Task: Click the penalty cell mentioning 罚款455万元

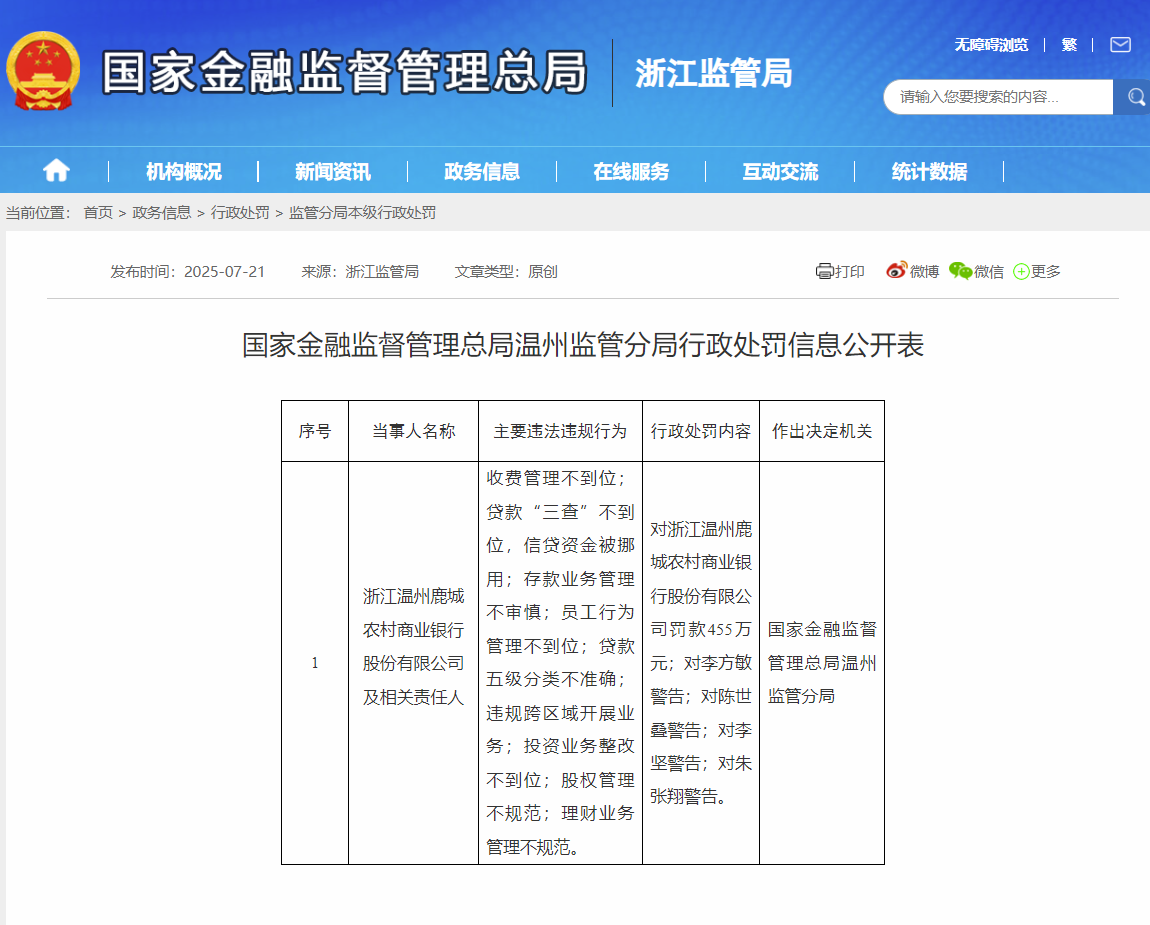Action: pos(701,663)
